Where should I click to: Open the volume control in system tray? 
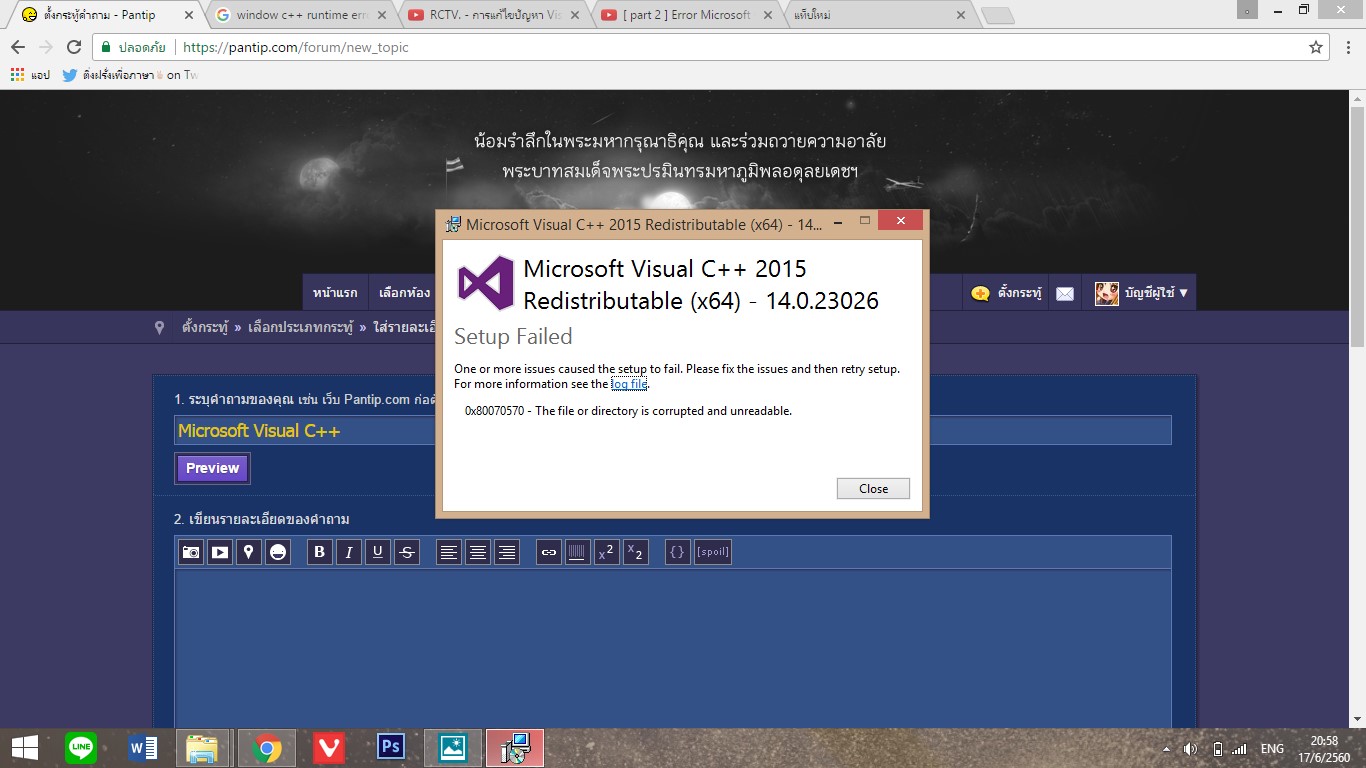click(1190, 749)
